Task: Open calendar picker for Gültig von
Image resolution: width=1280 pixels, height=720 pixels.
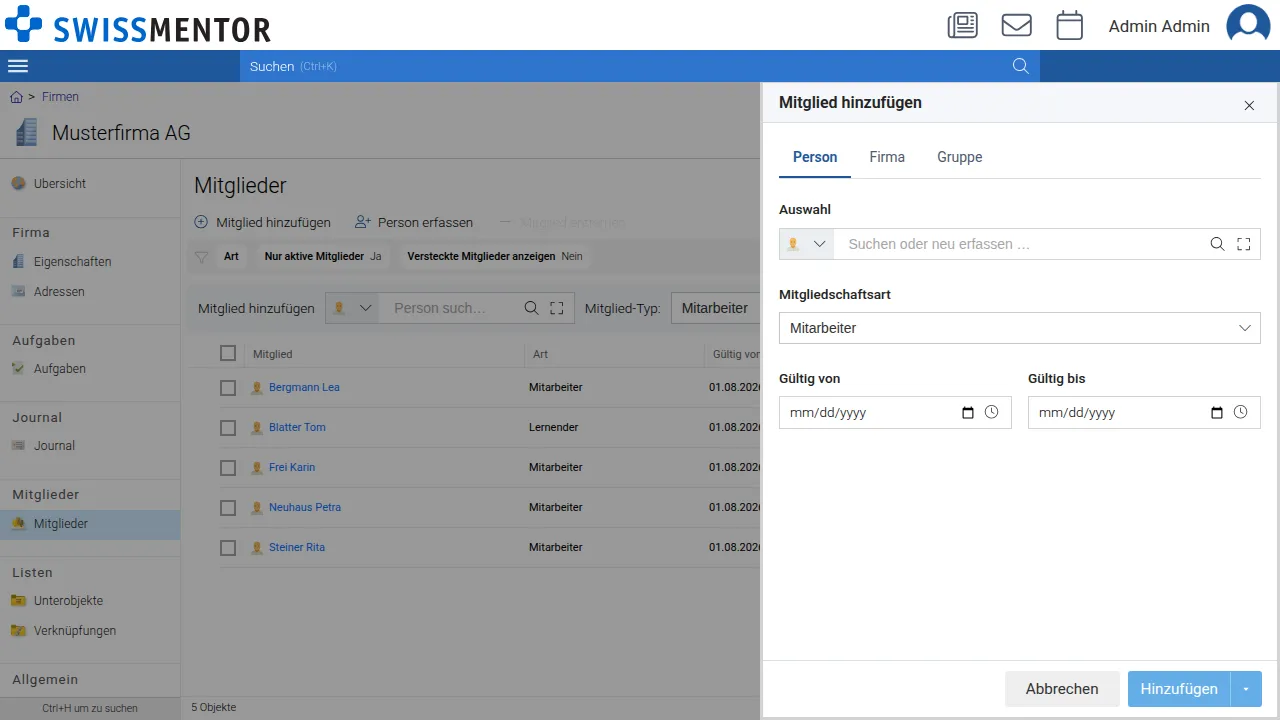Action: pos(967,412)
